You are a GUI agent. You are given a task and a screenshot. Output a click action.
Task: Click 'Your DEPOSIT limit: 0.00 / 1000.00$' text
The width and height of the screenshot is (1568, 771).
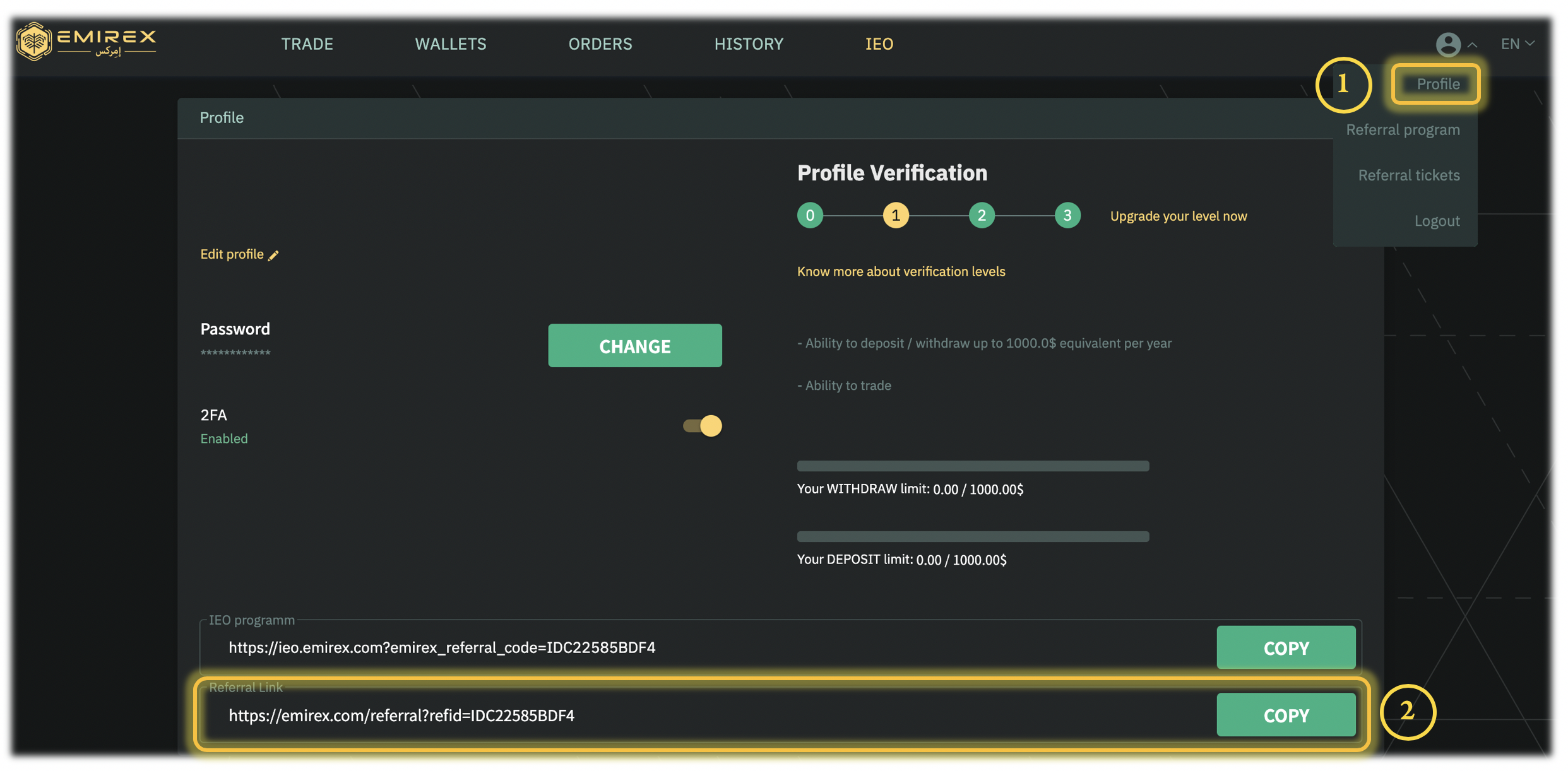[x=901, y=560]
